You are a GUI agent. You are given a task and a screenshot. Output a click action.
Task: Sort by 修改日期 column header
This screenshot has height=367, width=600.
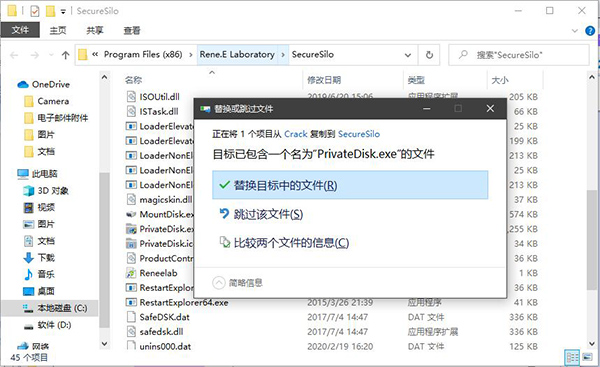click(324, 80)
